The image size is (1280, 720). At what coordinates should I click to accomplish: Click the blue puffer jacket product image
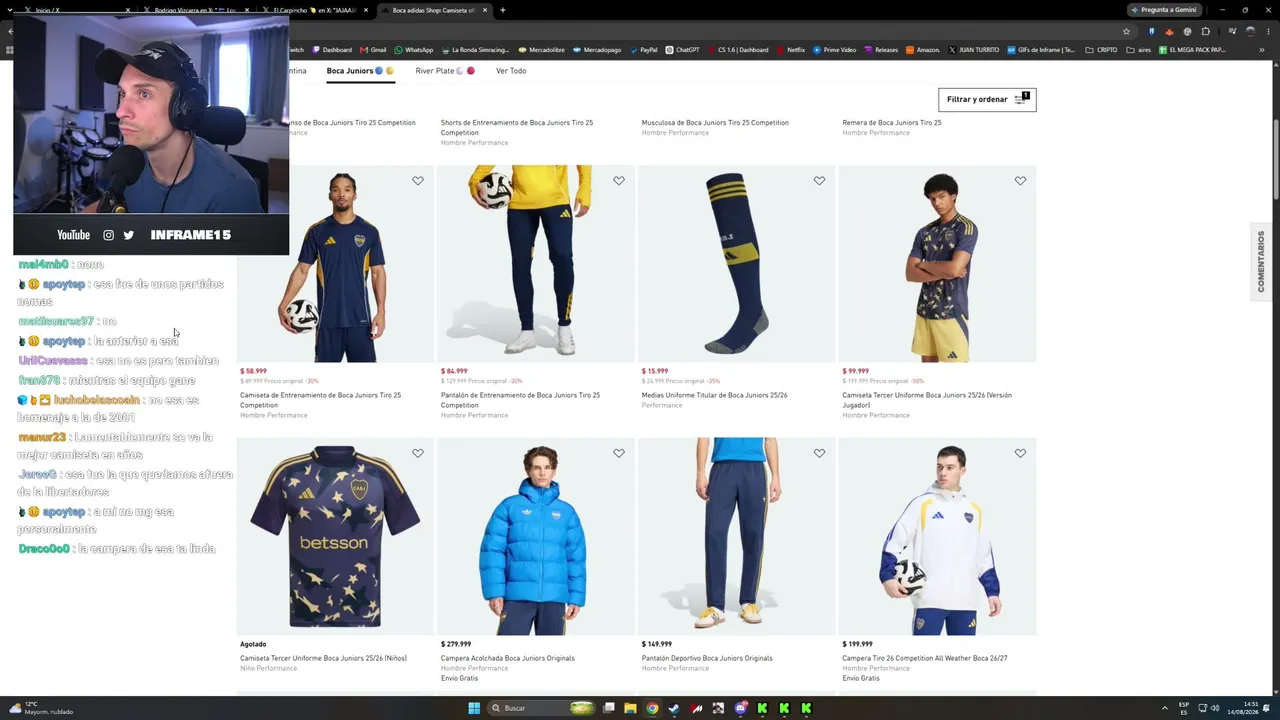point(536,536)
